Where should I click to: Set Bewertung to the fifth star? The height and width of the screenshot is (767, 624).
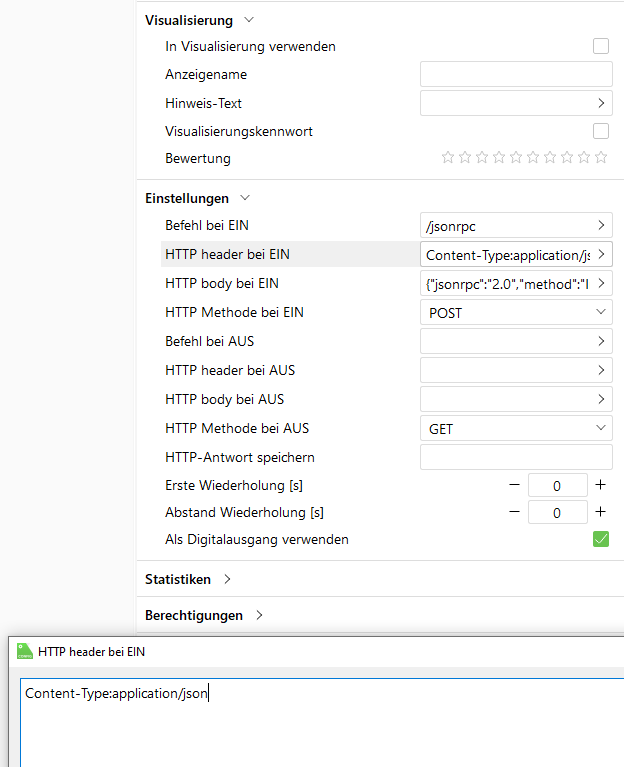click(x=516, y=158)
